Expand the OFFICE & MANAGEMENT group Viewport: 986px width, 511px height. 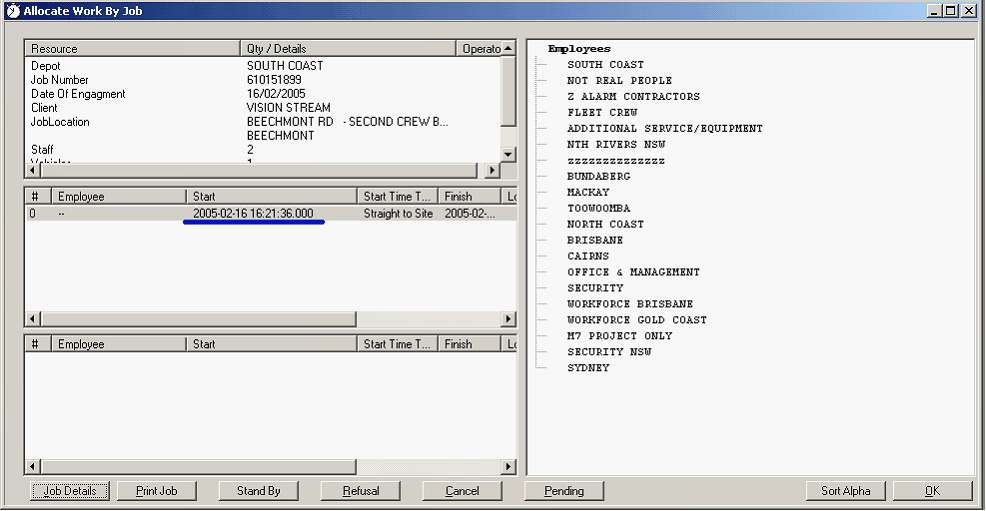coord(633,272)
